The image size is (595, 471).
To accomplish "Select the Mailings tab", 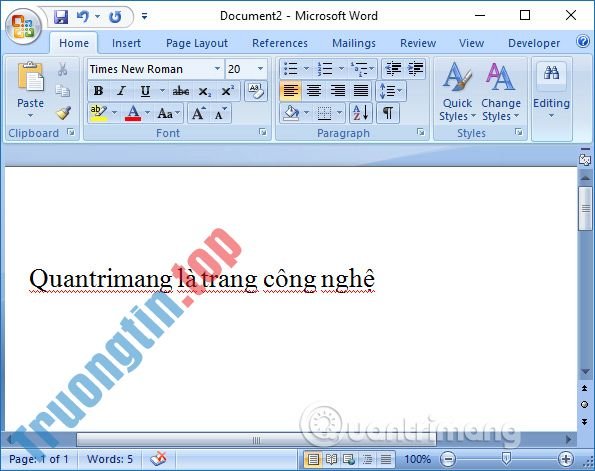I will (x=354, y=43).
